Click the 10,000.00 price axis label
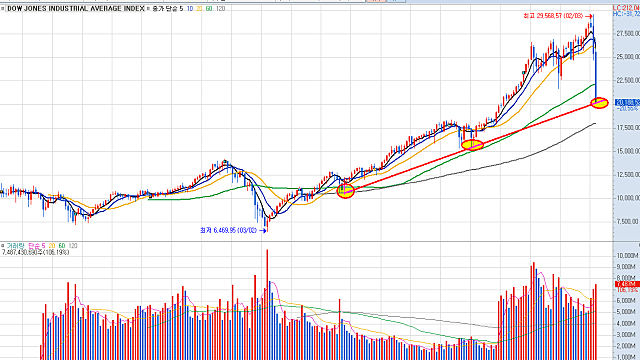 point(629,198)
